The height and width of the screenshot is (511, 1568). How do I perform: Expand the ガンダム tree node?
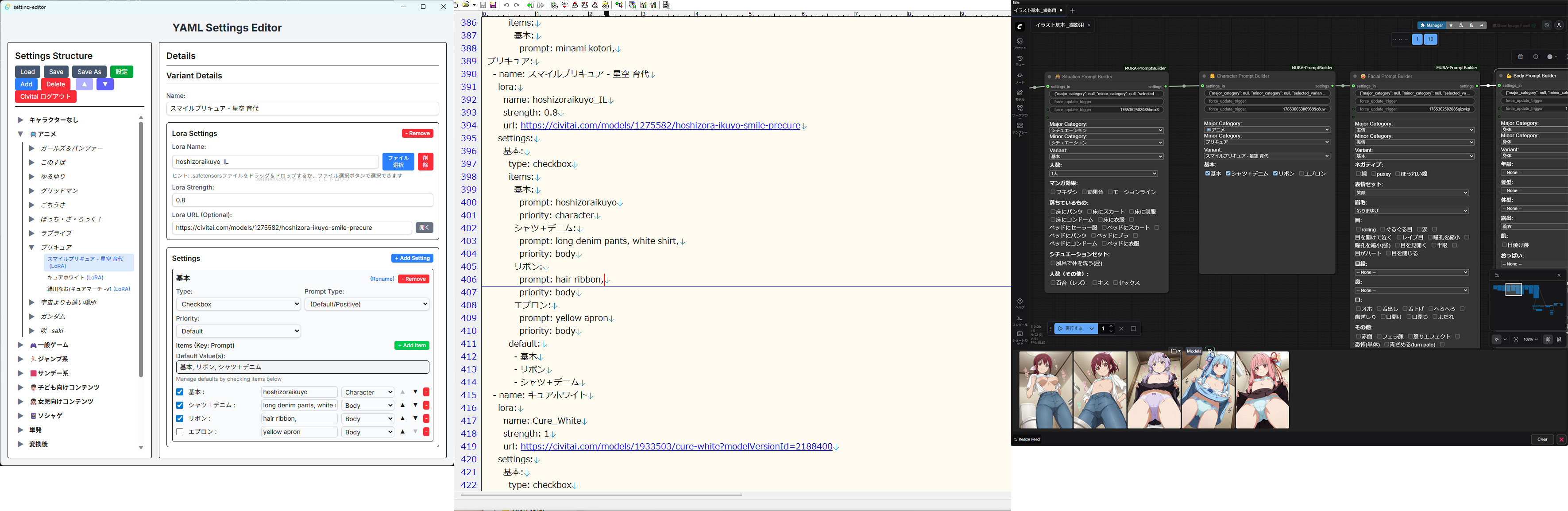(32, 317)
